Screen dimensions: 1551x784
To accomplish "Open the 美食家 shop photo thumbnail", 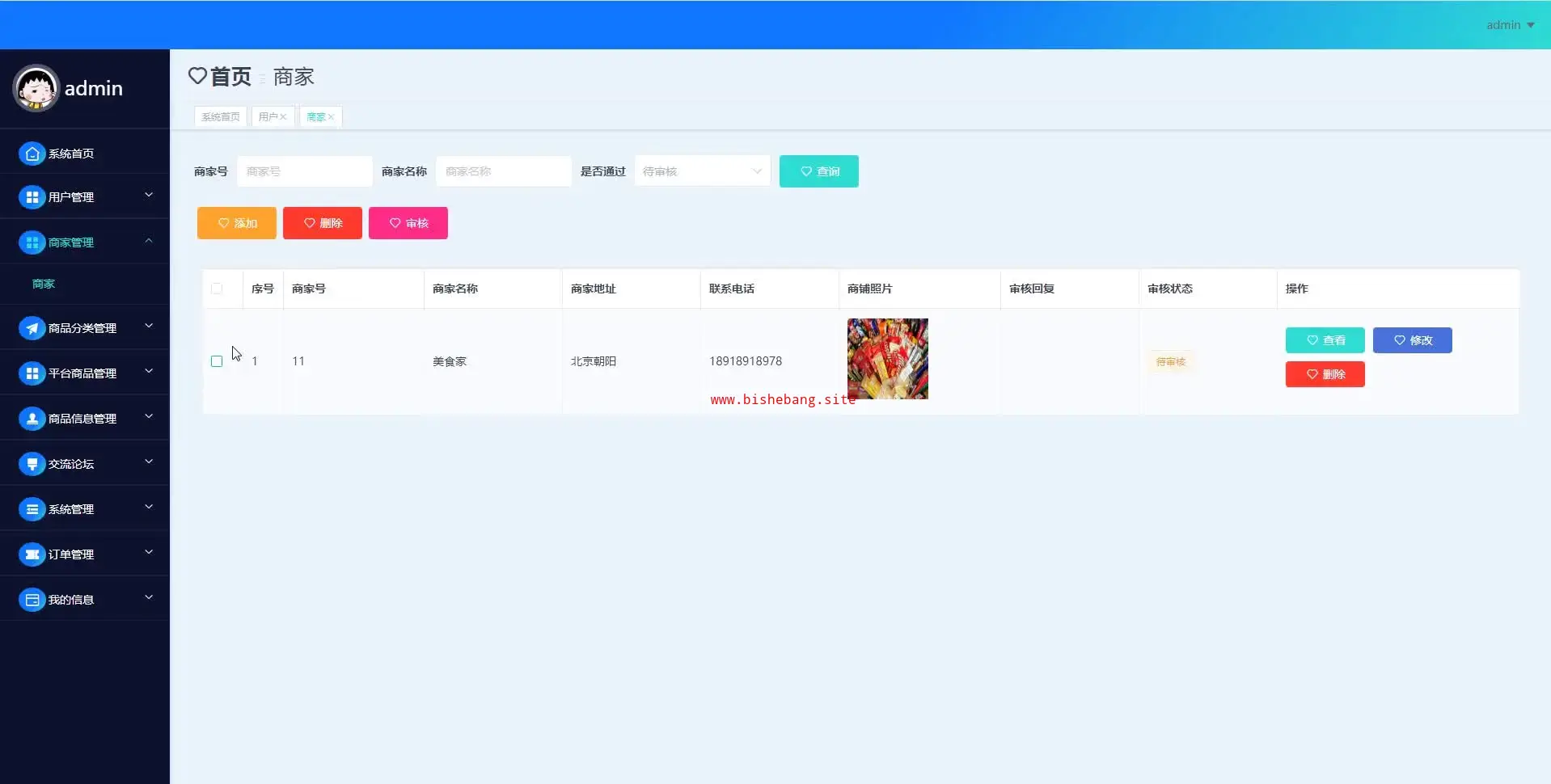I will click(x=888, y=359).
